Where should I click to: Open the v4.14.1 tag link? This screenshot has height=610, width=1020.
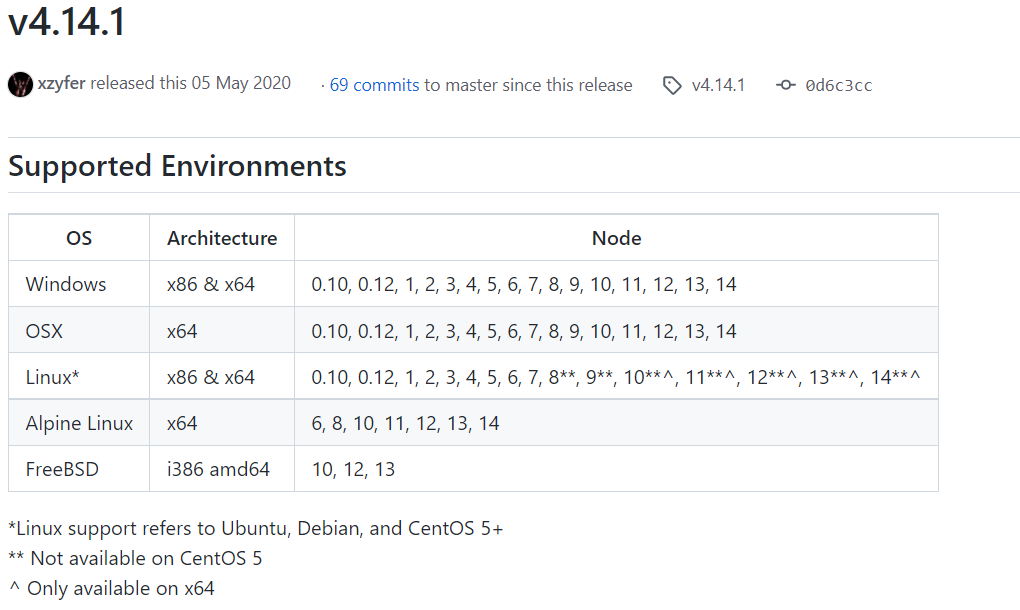click(x=718, y=86)
